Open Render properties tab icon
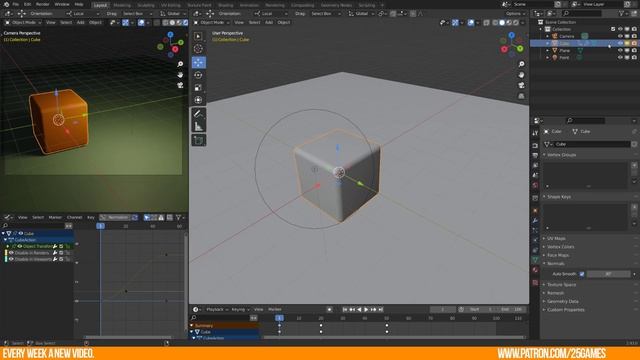Screen dimensions: 640x360 coord(535,145)
